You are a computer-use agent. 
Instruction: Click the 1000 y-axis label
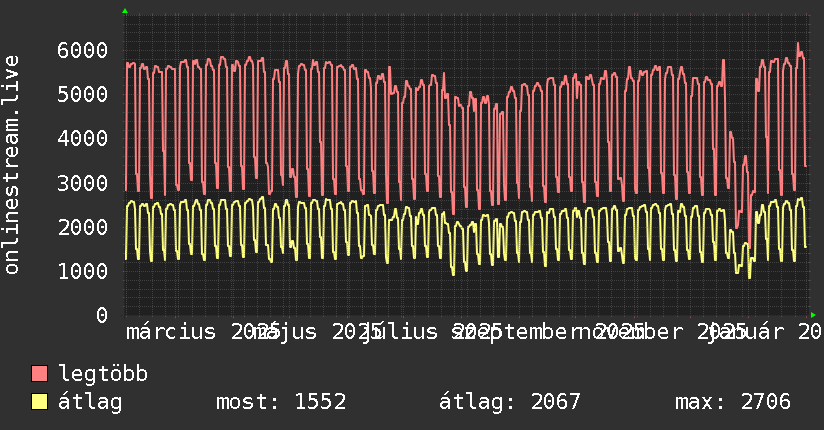coord(83,271)
